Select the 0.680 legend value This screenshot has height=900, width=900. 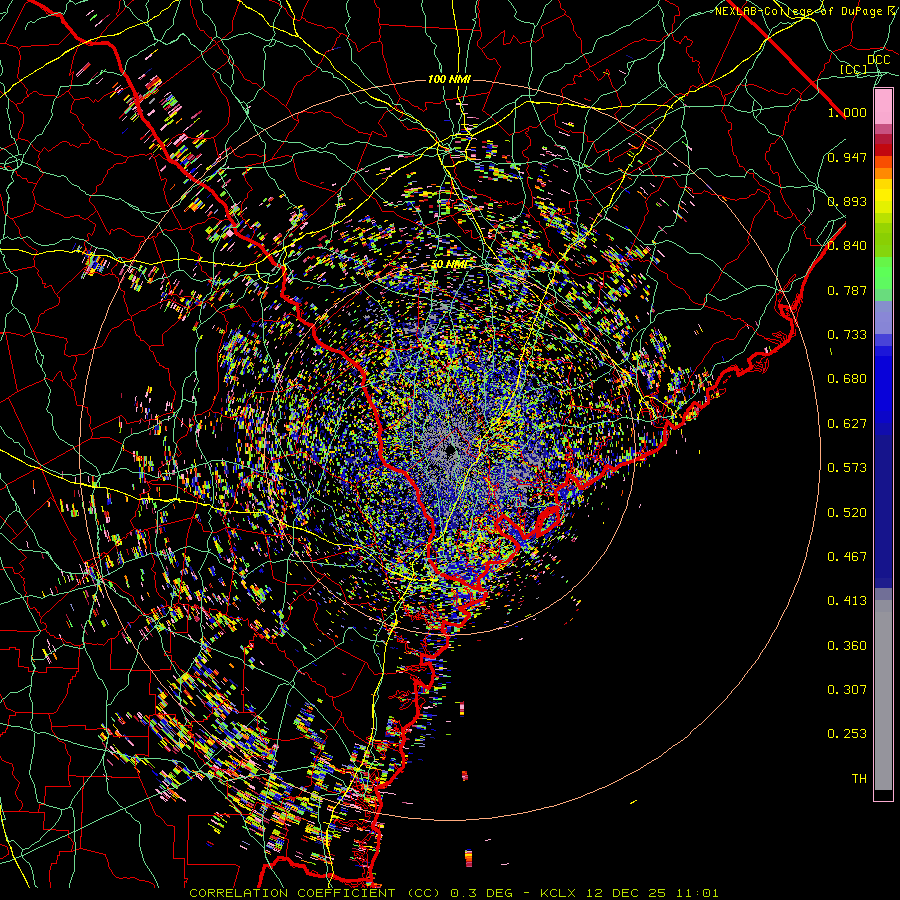pyautogui.click(x=847, y=379)
